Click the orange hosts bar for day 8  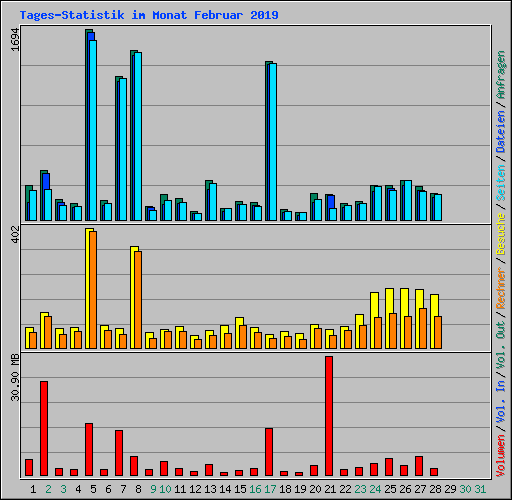tap(138, 300)
